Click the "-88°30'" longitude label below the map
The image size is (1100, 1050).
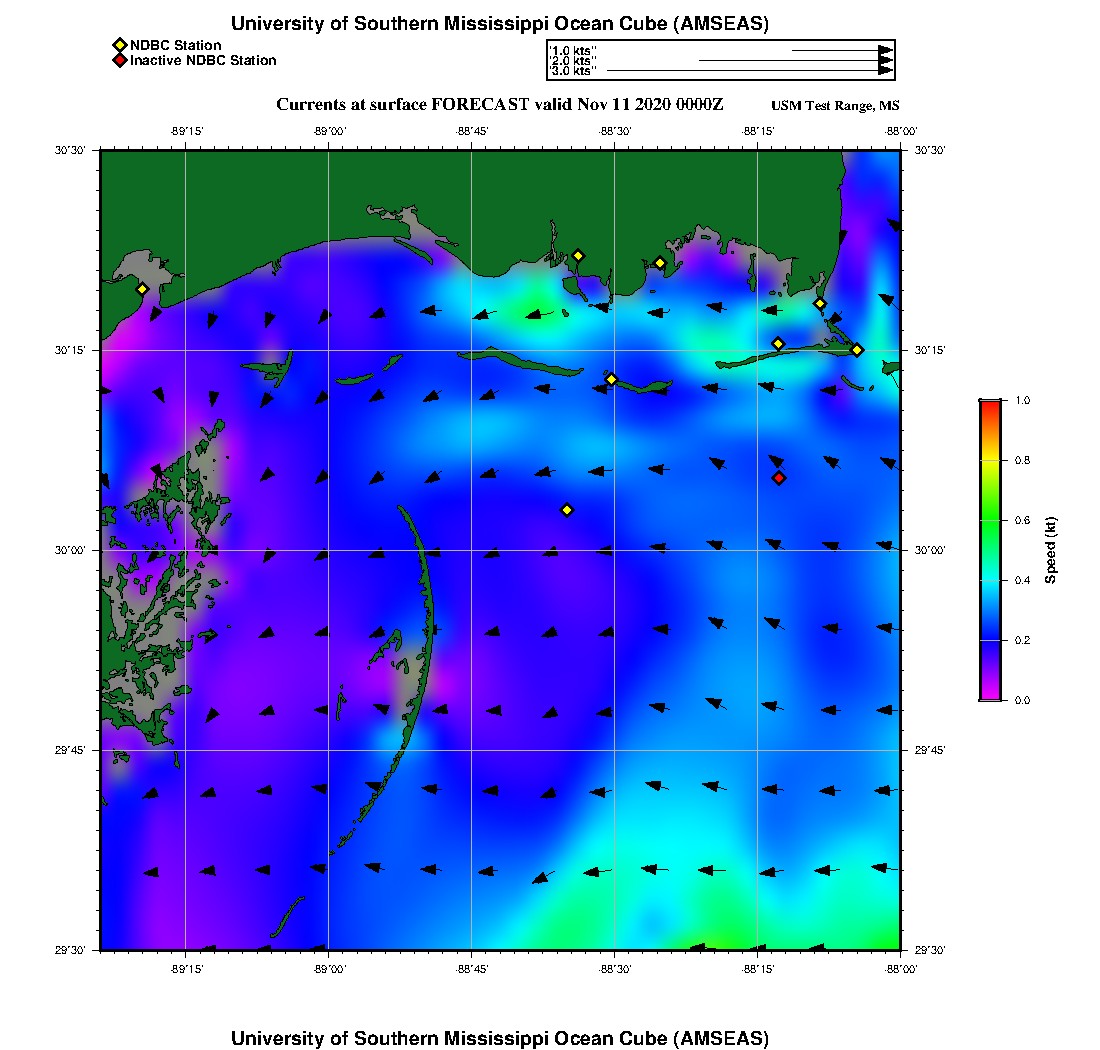tap(615, 969)
